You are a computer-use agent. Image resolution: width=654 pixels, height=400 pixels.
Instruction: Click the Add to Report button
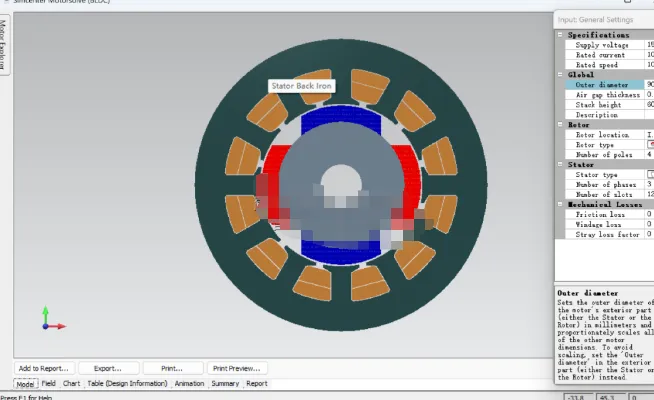point(44,368)
